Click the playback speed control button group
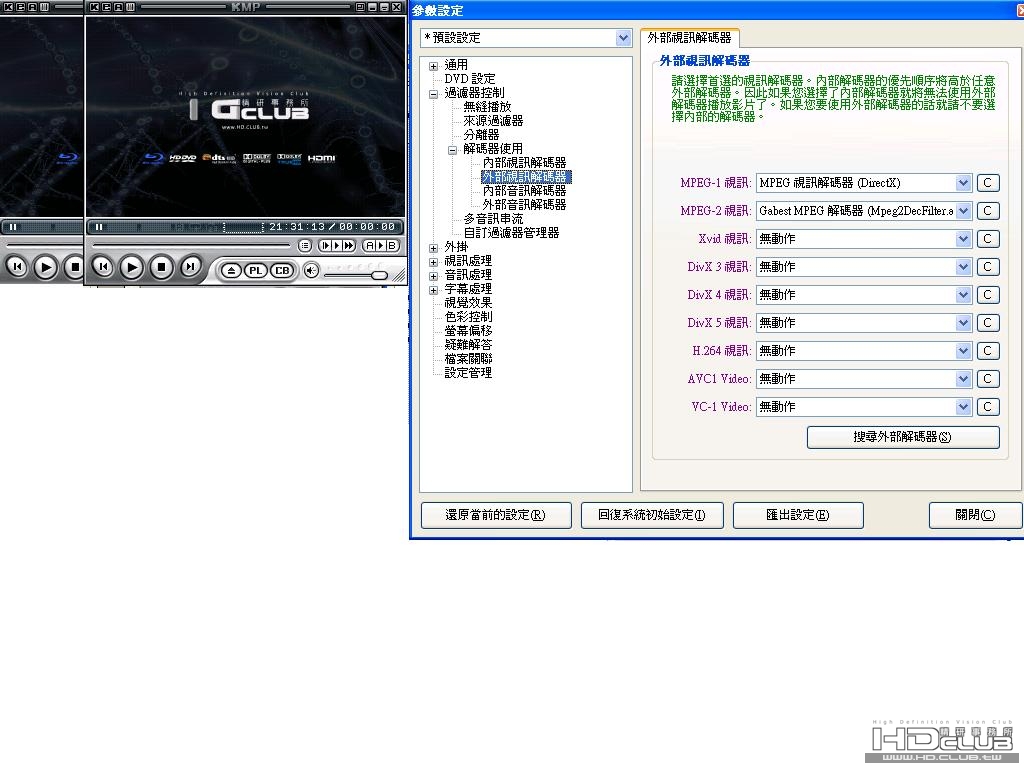Viewport: 1024px width, 768px height. pos(337,246)
